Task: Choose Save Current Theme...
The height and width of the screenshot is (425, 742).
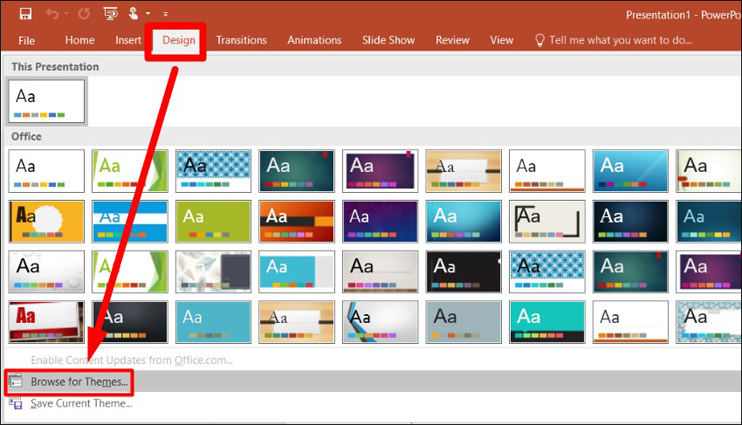Action: click(x=81, y=403)
